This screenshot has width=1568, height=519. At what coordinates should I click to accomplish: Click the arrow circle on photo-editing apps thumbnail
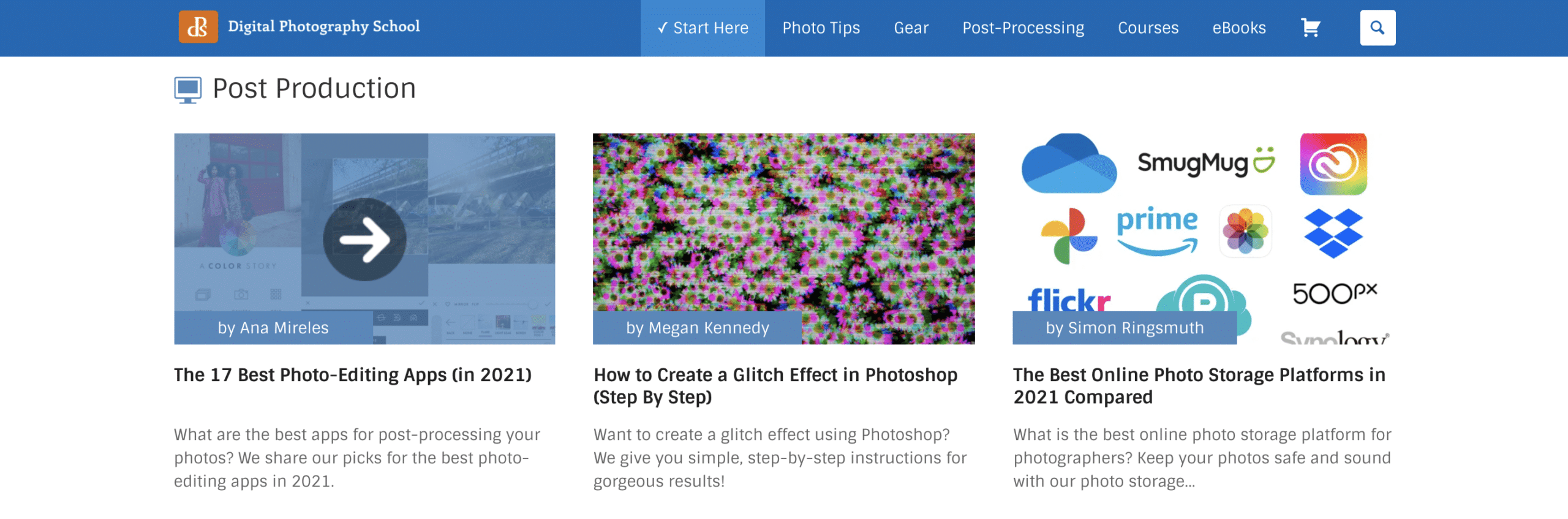[364, 240]
